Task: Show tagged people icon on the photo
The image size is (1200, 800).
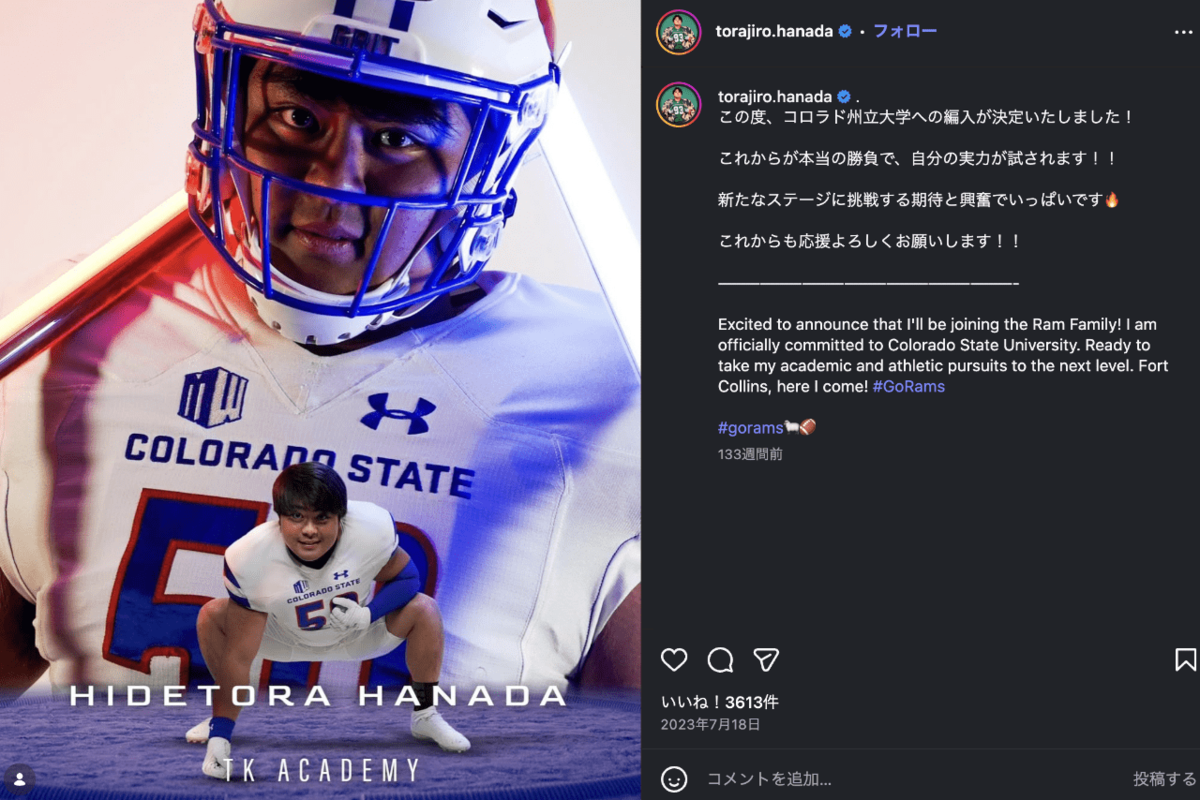Action: (x=19, y=779)
